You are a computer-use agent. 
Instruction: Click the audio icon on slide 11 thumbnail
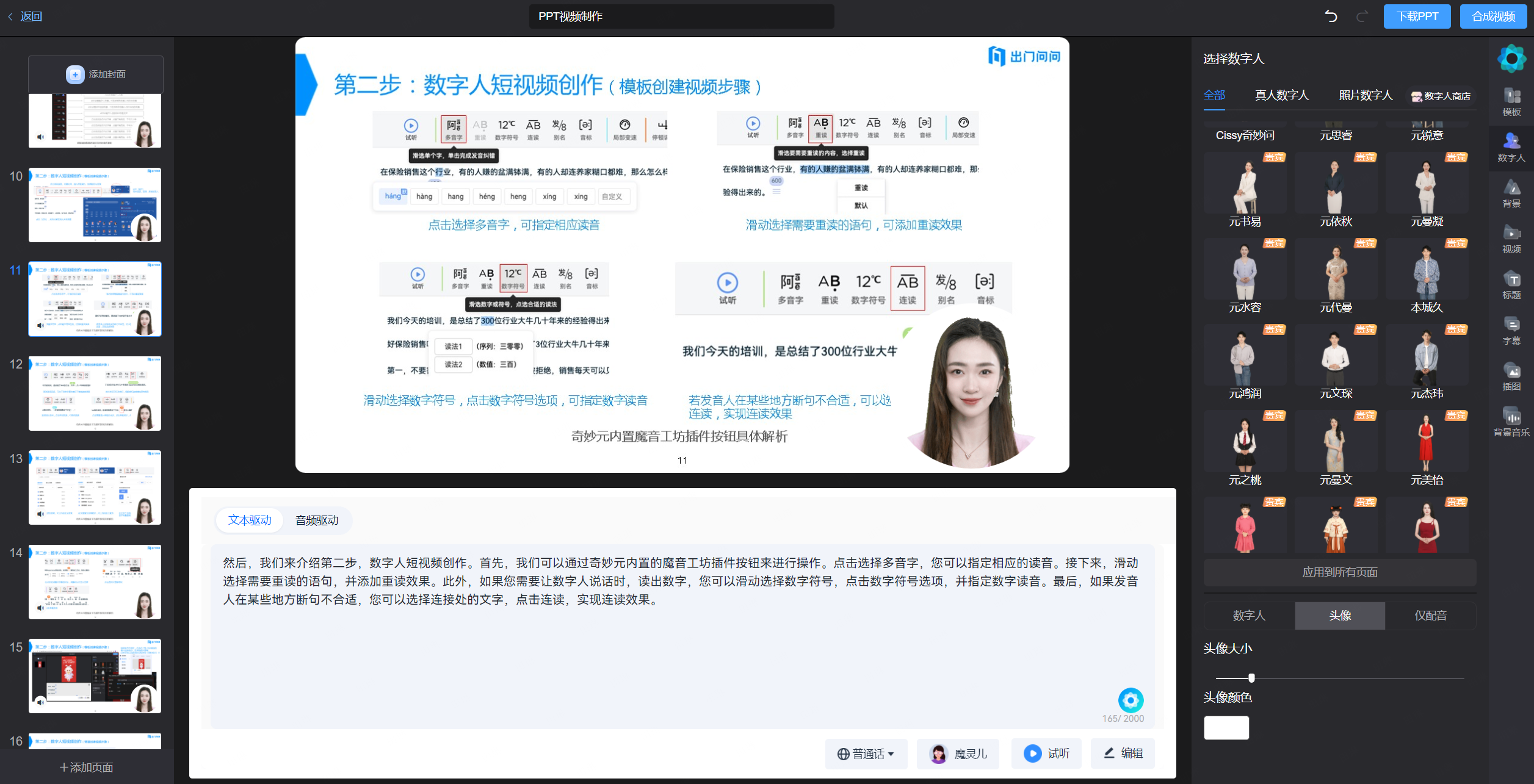pyautogui.click(x=40, y=325)
